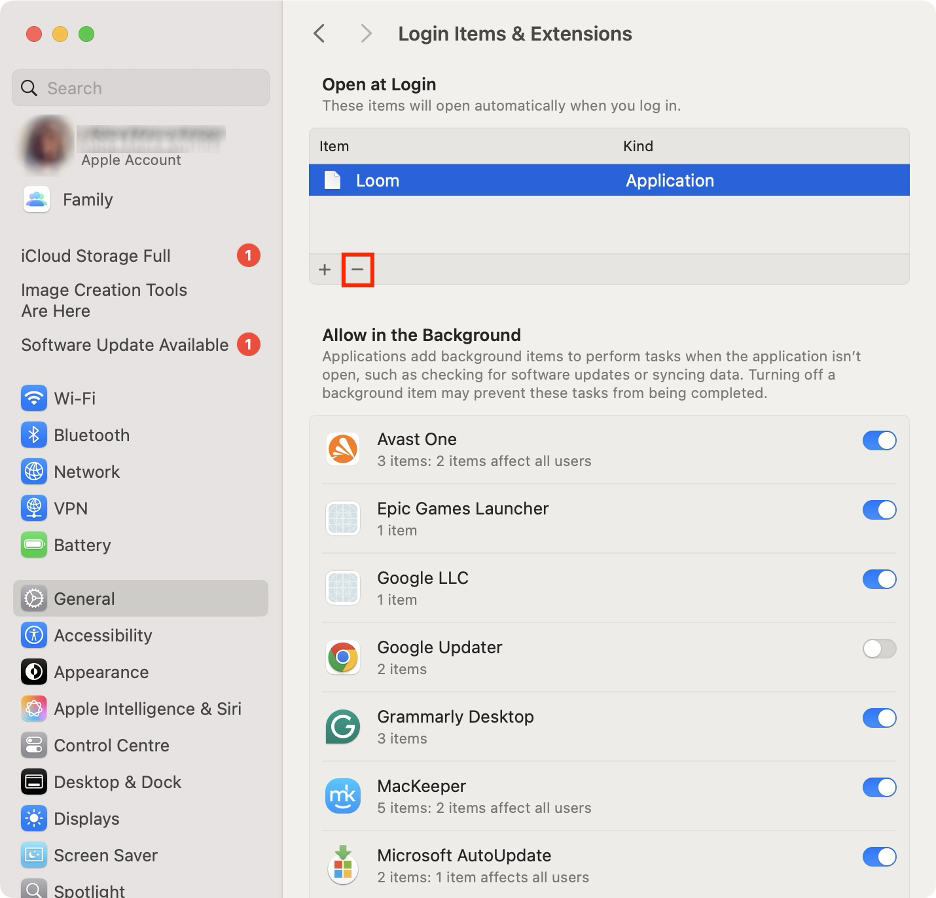The image size is (936, 898).
Task: Click the forward navigation chevron
Action: [x=366, y=33]
